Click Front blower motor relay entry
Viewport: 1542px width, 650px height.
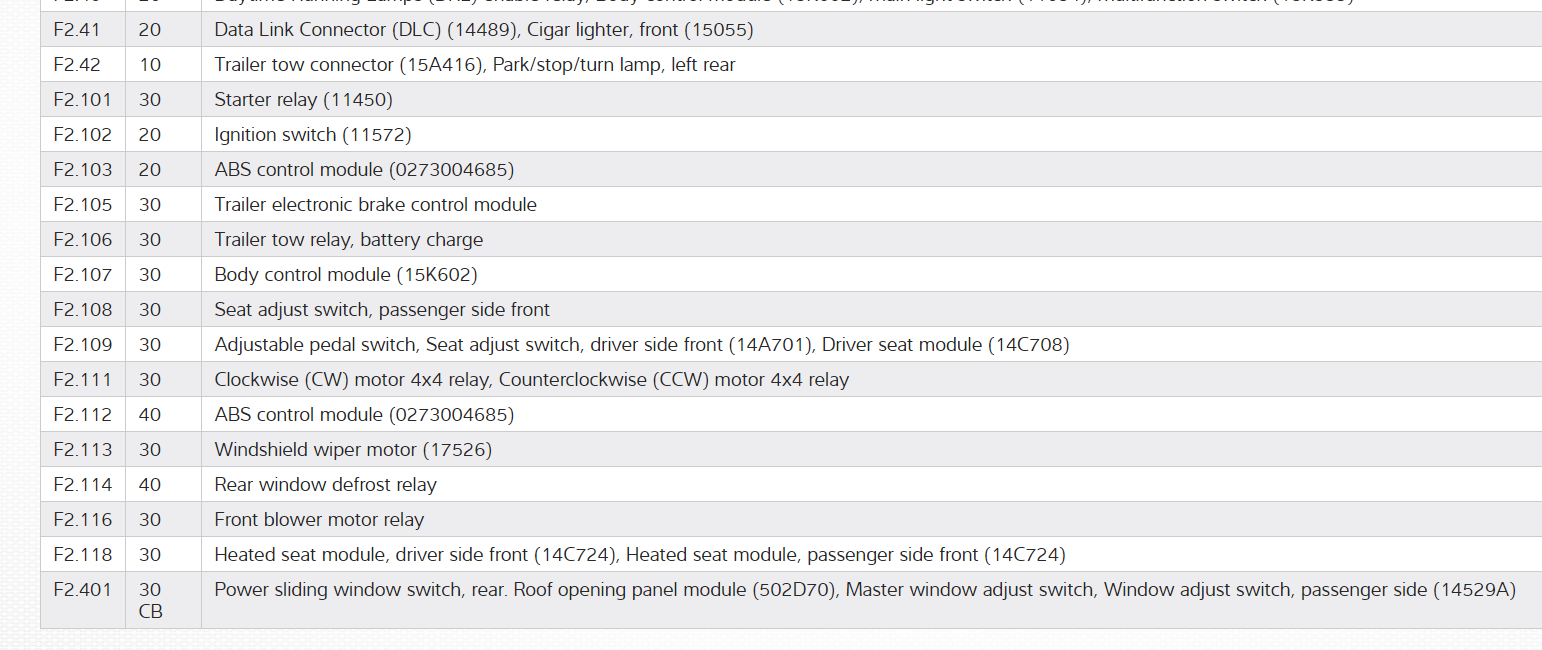[x=319, y=520]
